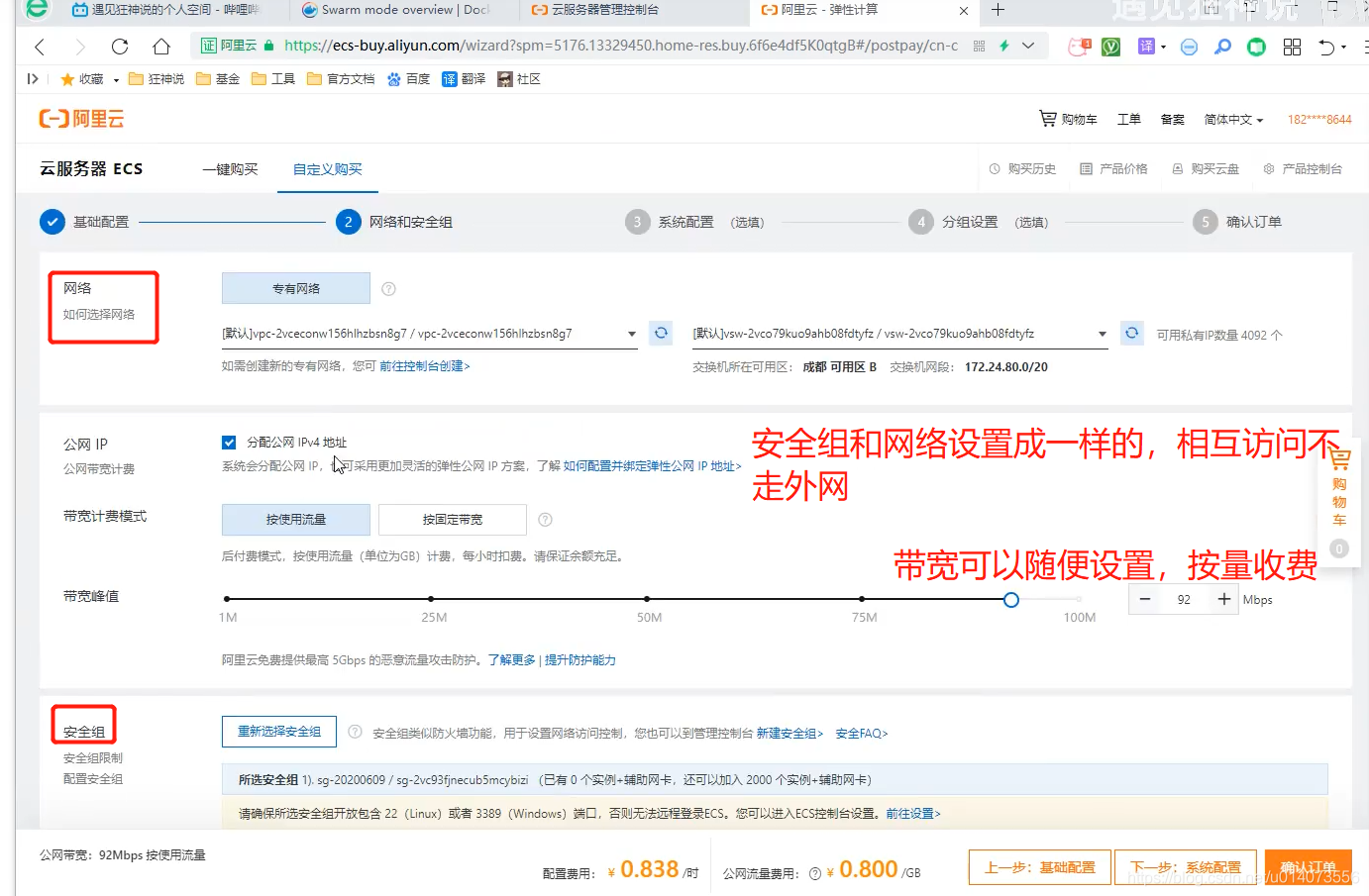Open the 百度 bookmark
This screenshot has width=1369, height=896.
tap(408, 79)
